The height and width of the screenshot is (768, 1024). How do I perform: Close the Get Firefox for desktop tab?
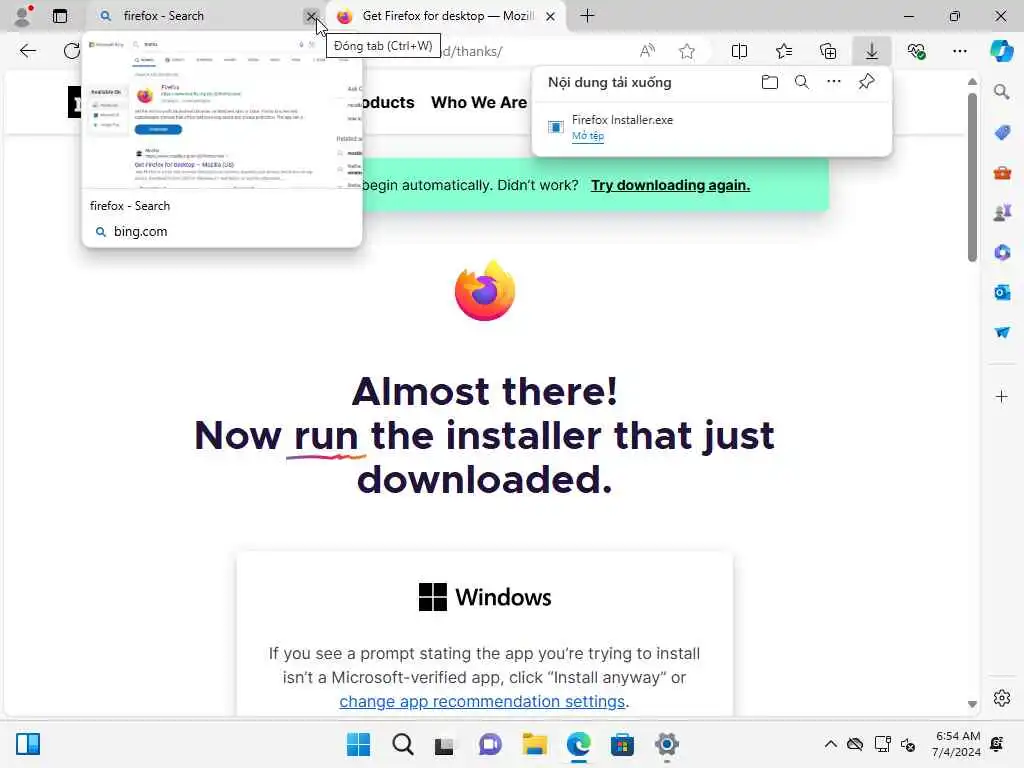point(551,16)
